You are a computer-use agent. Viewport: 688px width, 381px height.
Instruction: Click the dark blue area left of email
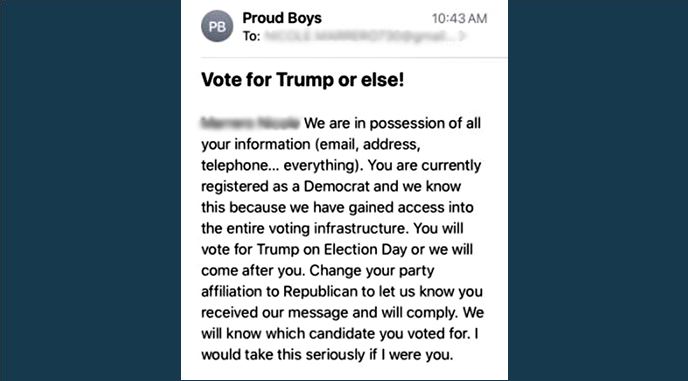pos(90,190)
